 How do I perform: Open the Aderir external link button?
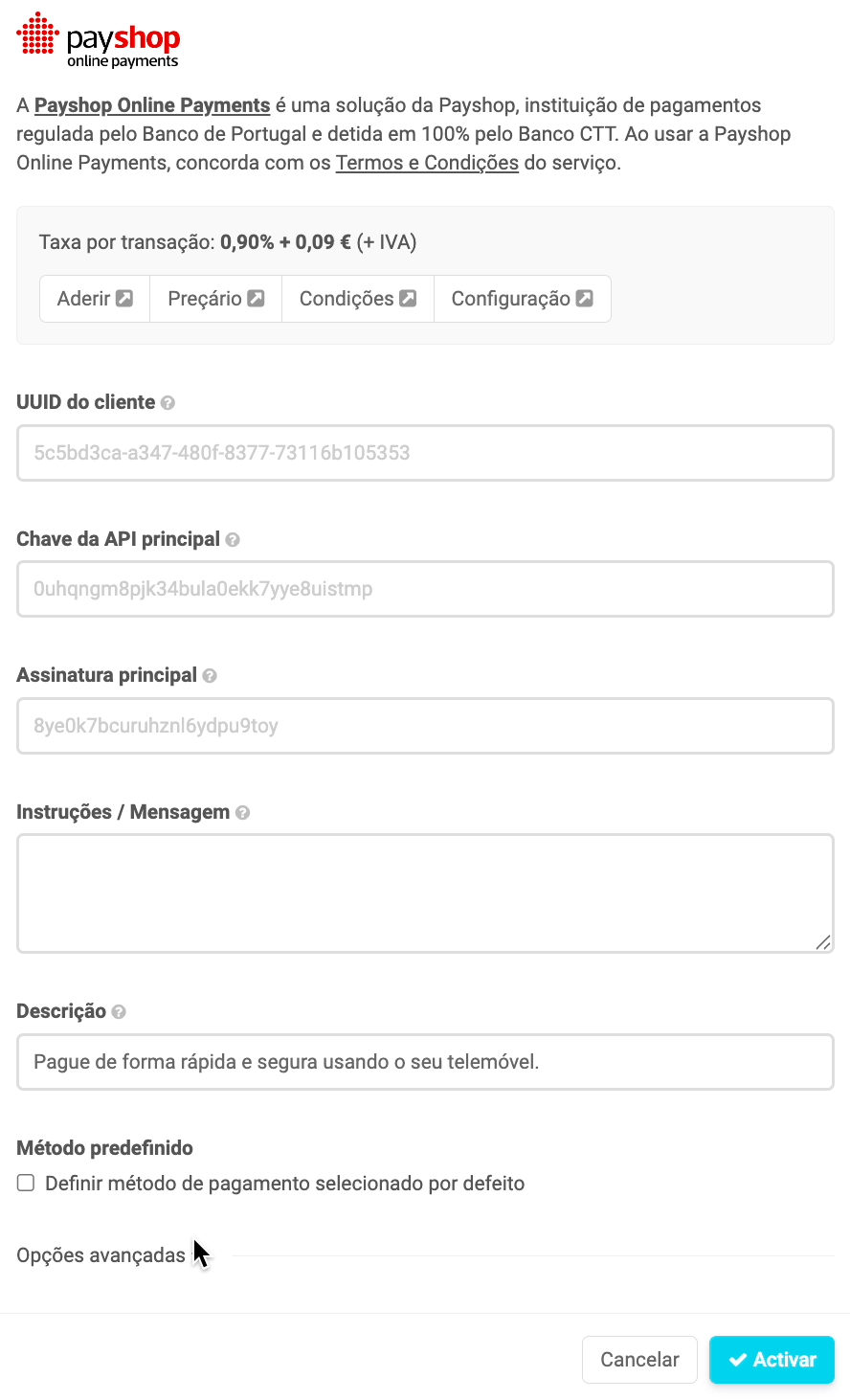[x=95, y=299]
